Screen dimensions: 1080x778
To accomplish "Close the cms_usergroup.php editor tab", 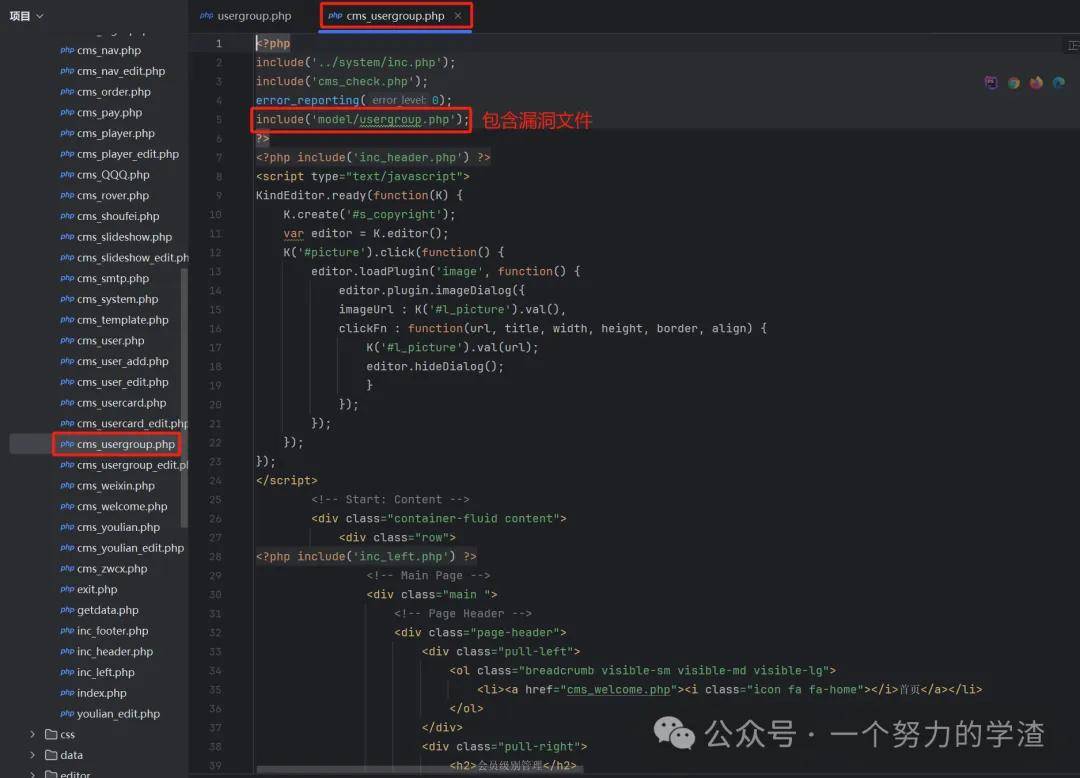I will [x=458, y=15].
